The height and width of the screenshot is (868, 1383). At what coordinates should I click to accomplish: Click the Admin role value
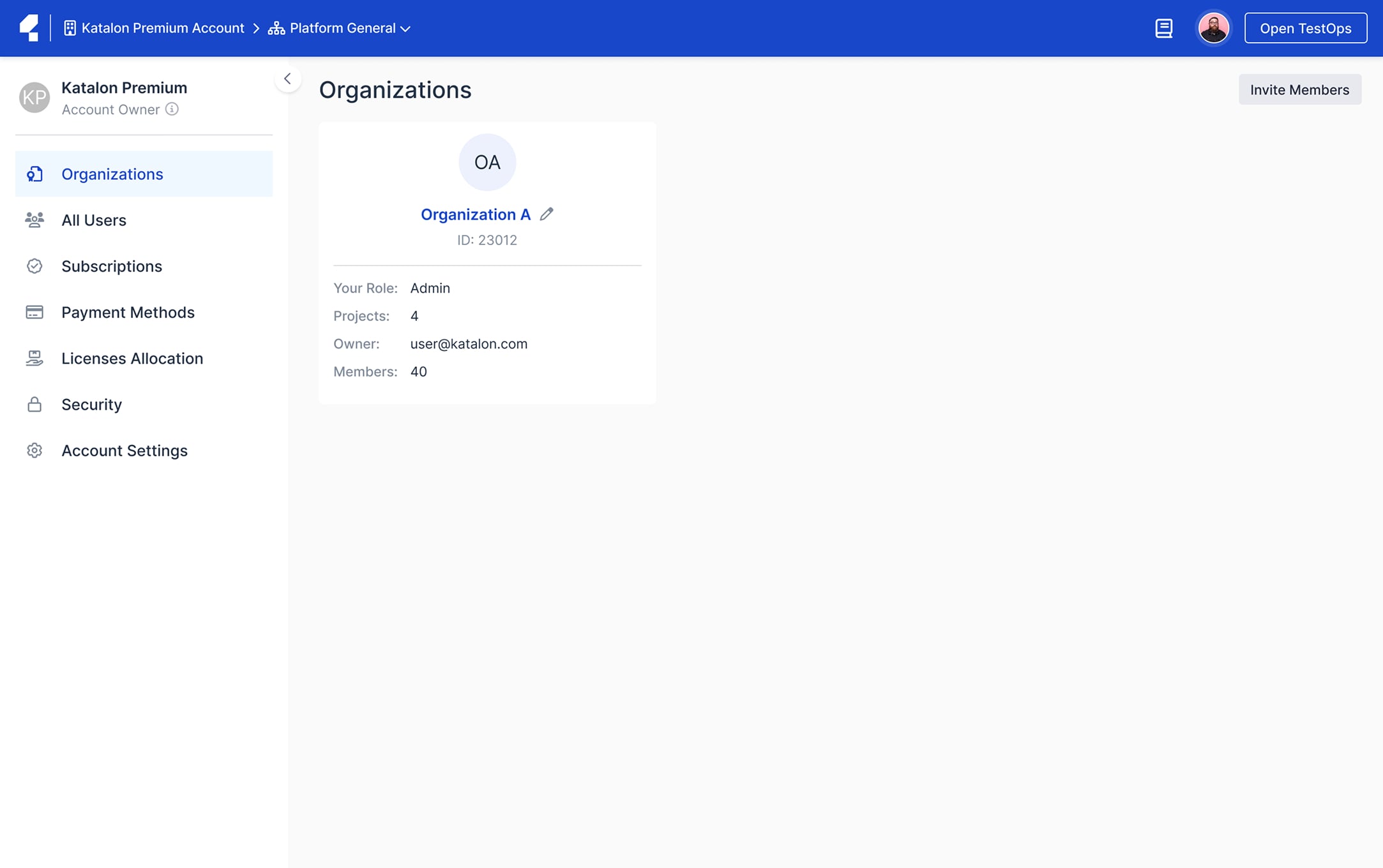430,288
